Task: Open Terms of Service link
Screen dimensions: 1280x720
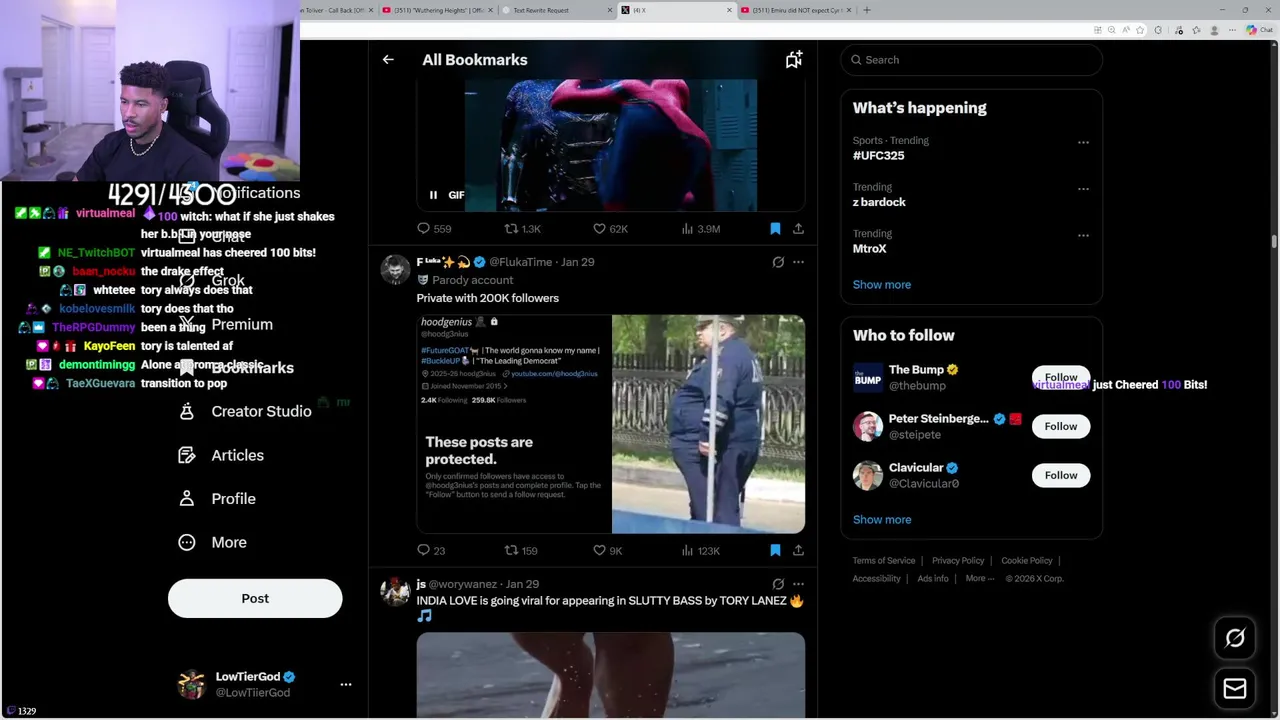Action: [884, 561]
